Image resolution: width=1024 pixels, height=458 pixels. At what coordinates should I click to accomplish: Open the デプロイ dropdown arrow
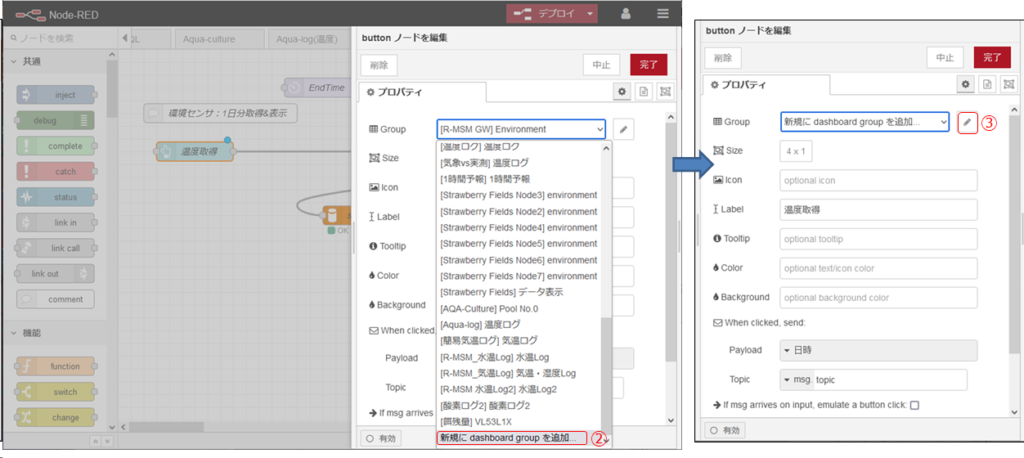591,14
